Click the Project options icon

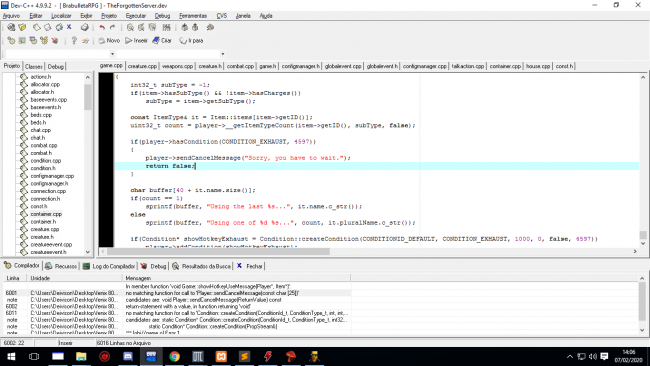(210, 27)
